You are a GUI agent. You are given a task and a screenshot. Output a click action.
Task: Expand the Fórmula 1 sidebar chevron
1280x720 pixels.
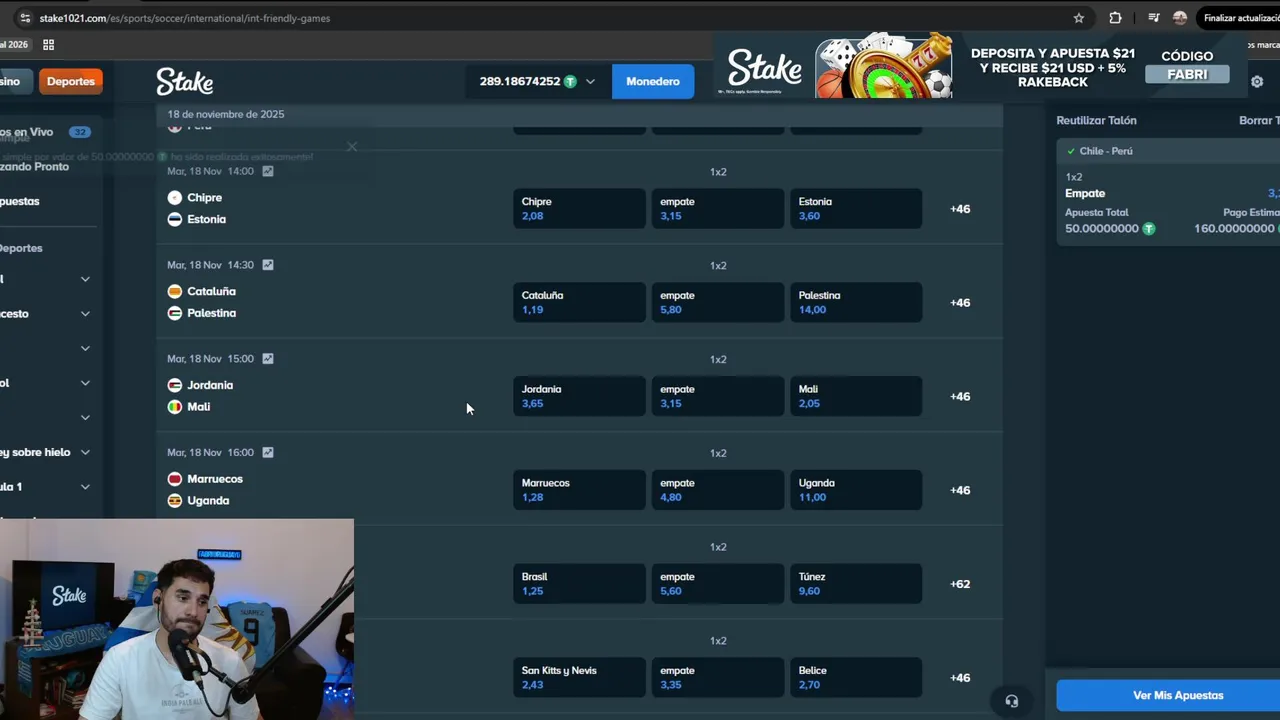click(85, 487)
